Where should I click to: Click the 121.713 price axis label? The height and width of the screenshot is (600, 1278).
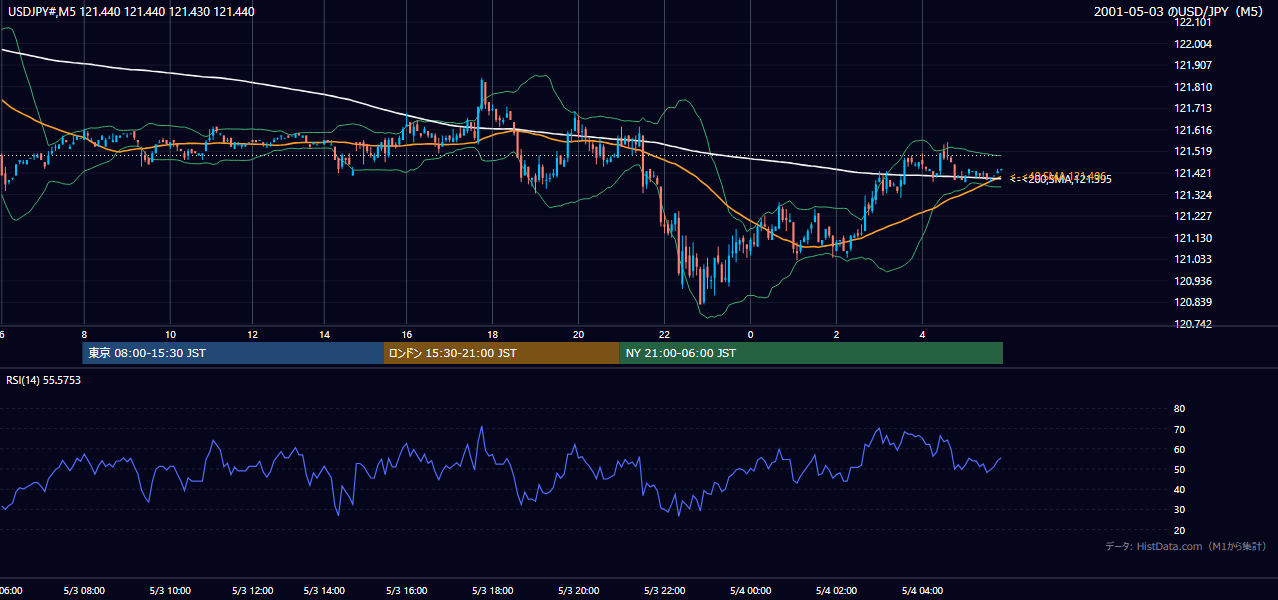(x=1193, y=108)
